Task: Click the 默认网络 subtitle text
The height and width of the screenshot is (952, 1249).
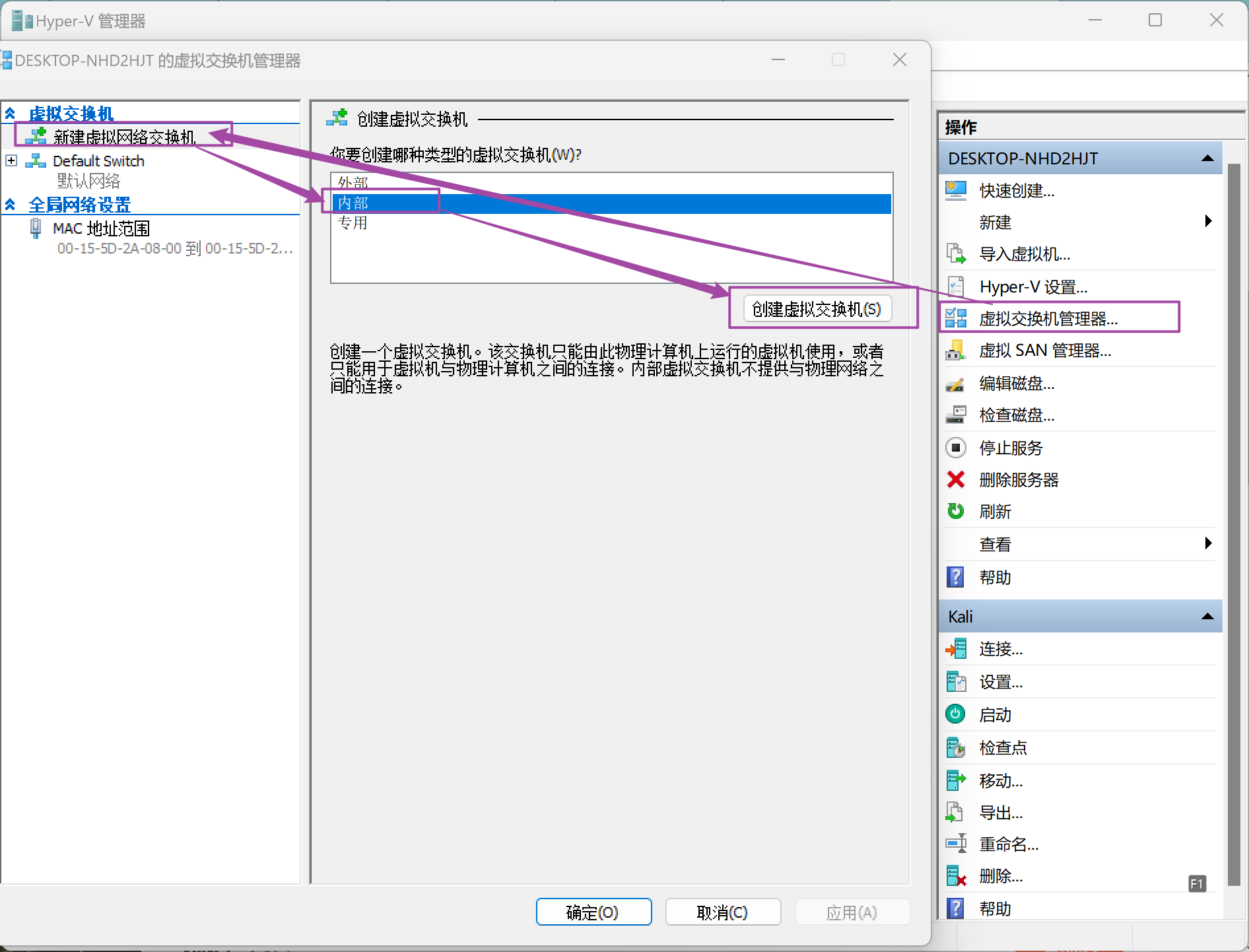Action: tap(88, 180)
